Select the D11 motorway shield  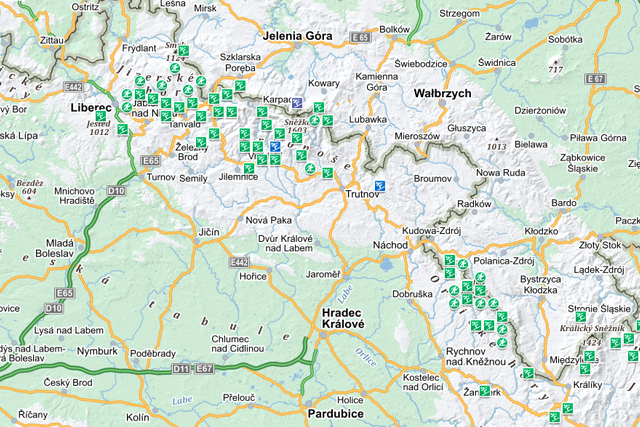[179, 369]
